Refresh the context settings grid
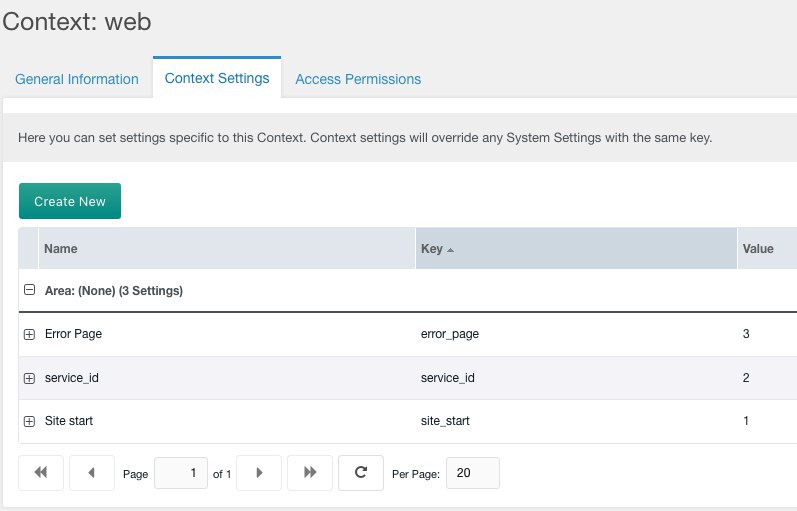 pos(361,473)
